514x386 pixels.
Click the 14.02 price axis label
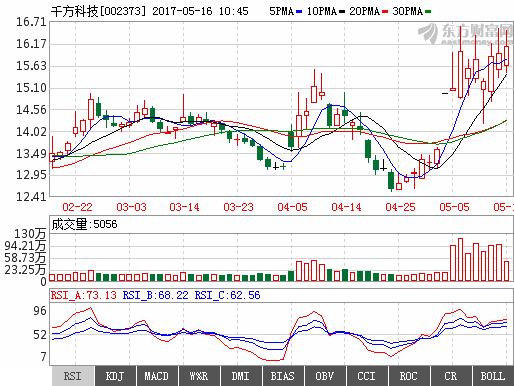point(31,132)
